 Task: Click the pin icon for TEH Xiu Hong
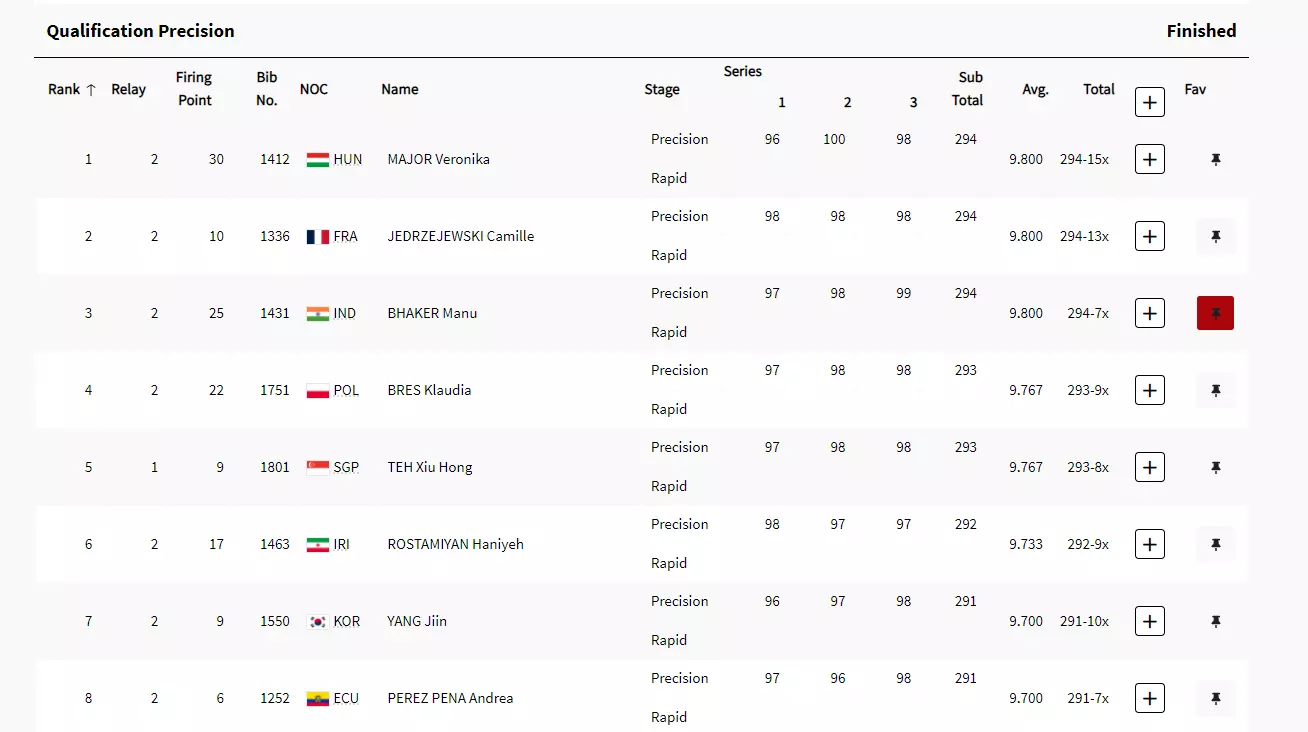click(x=1215, y=467)
